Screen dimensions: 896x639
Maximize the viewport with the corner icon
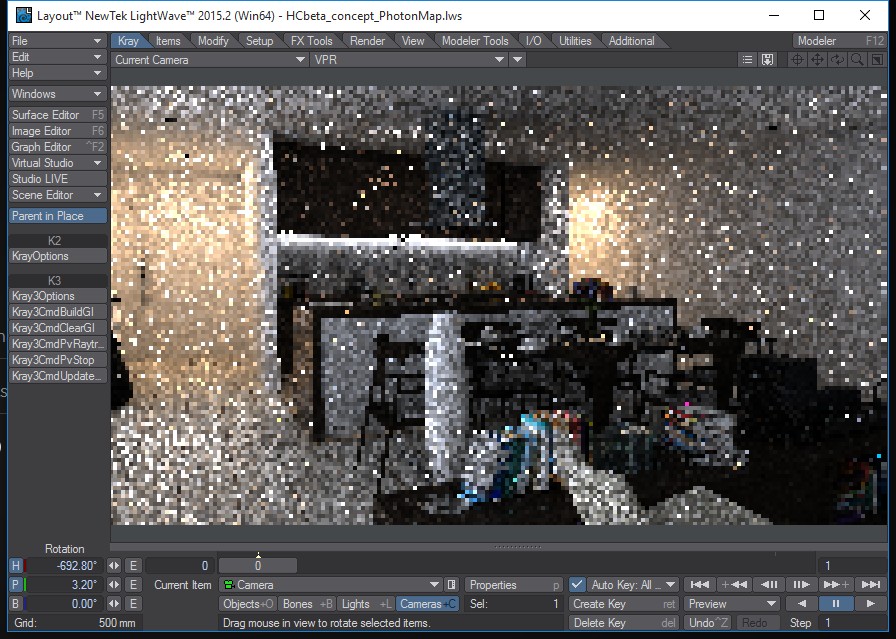[x=876, y=60]
